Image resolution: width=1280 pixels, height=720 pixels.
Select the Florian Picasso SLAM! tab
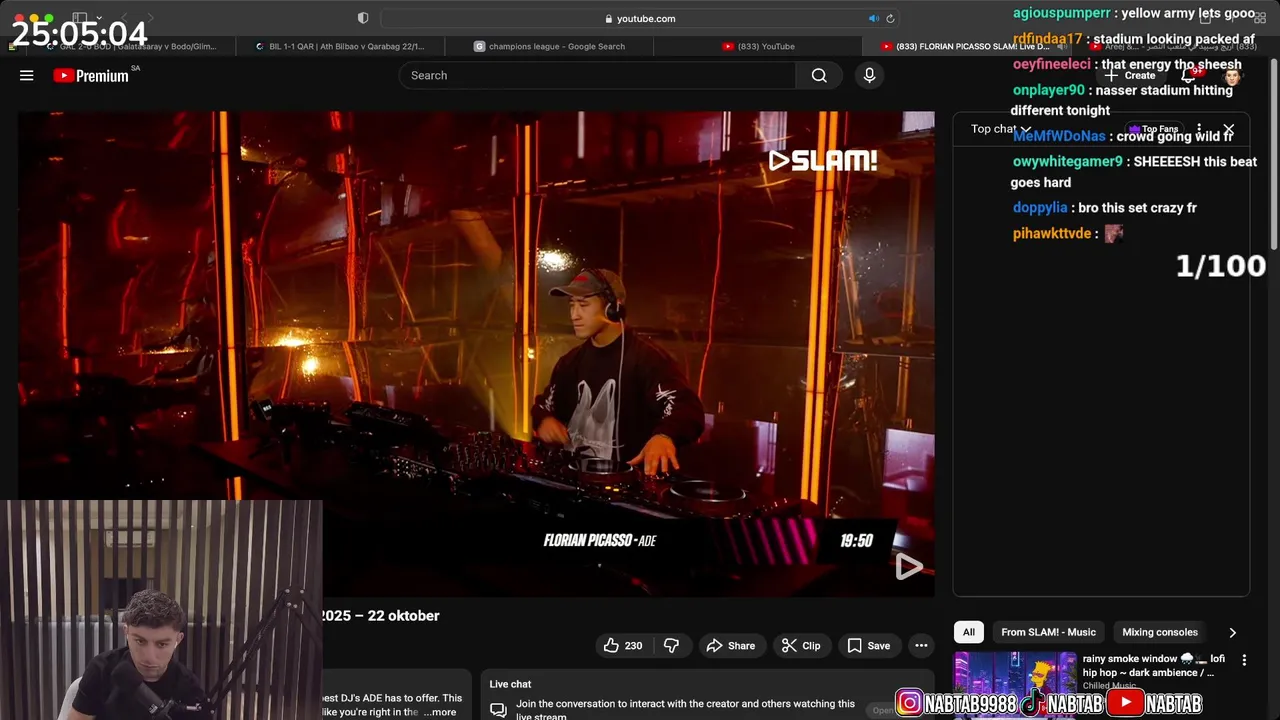tap(965, 46)
